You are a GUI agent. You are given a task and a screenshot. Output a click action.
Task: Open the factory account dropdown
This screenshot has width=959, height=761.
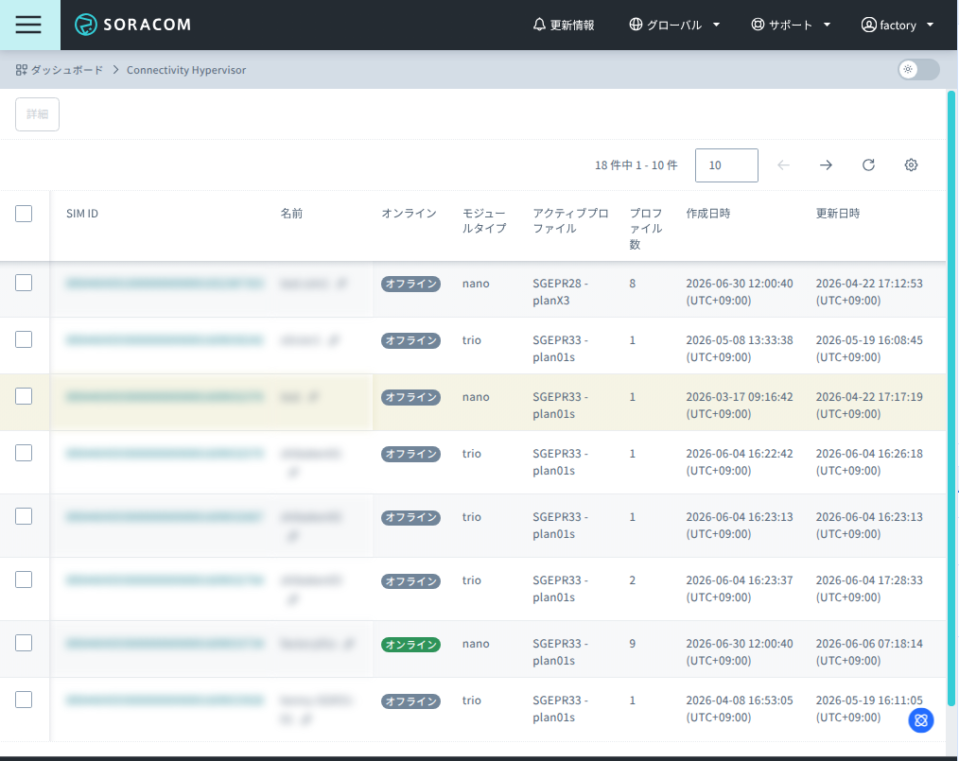[x=897, y=25]
